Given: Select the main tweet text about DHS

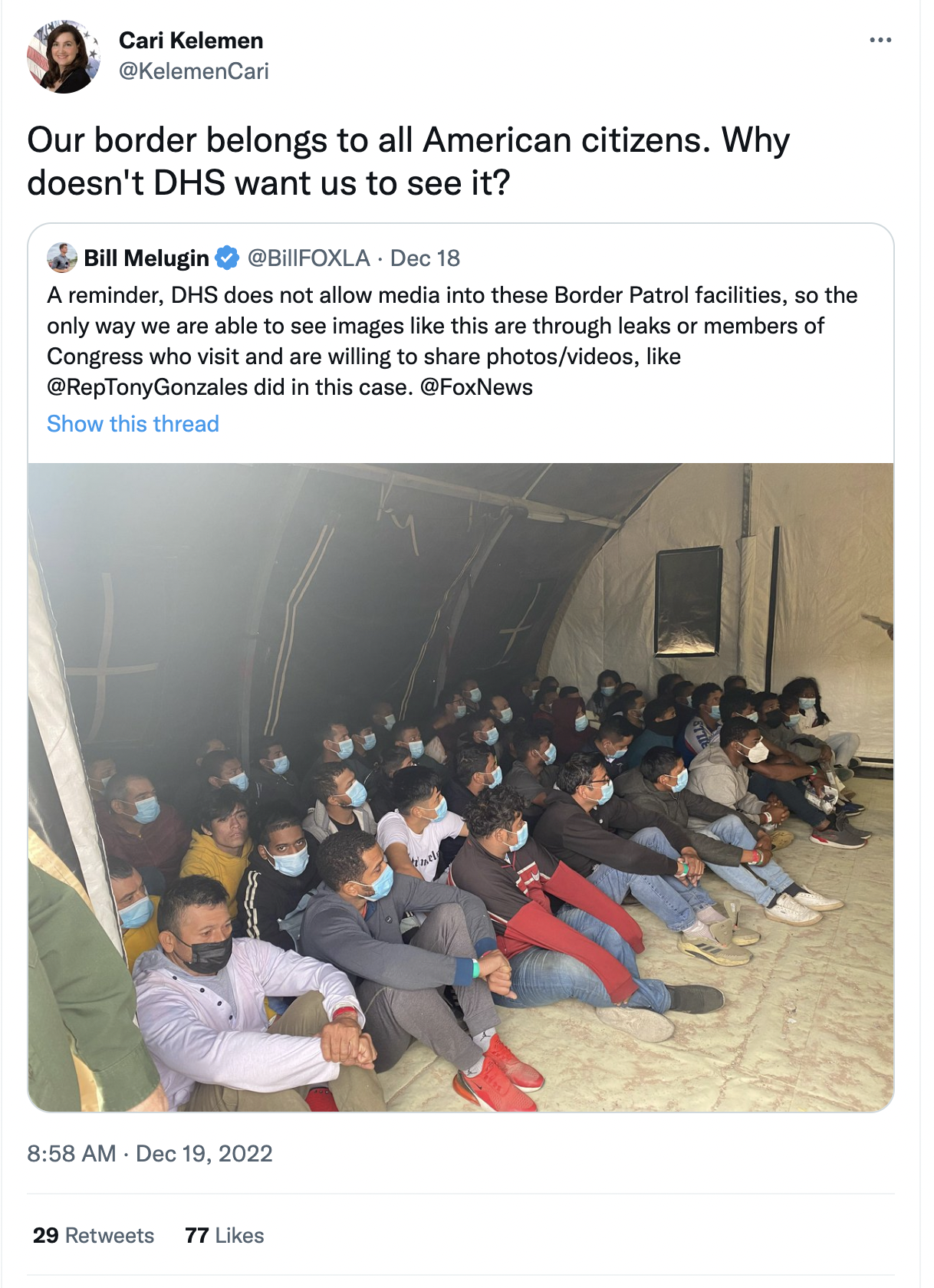Looking at the screenshot, I should (409, 162).
